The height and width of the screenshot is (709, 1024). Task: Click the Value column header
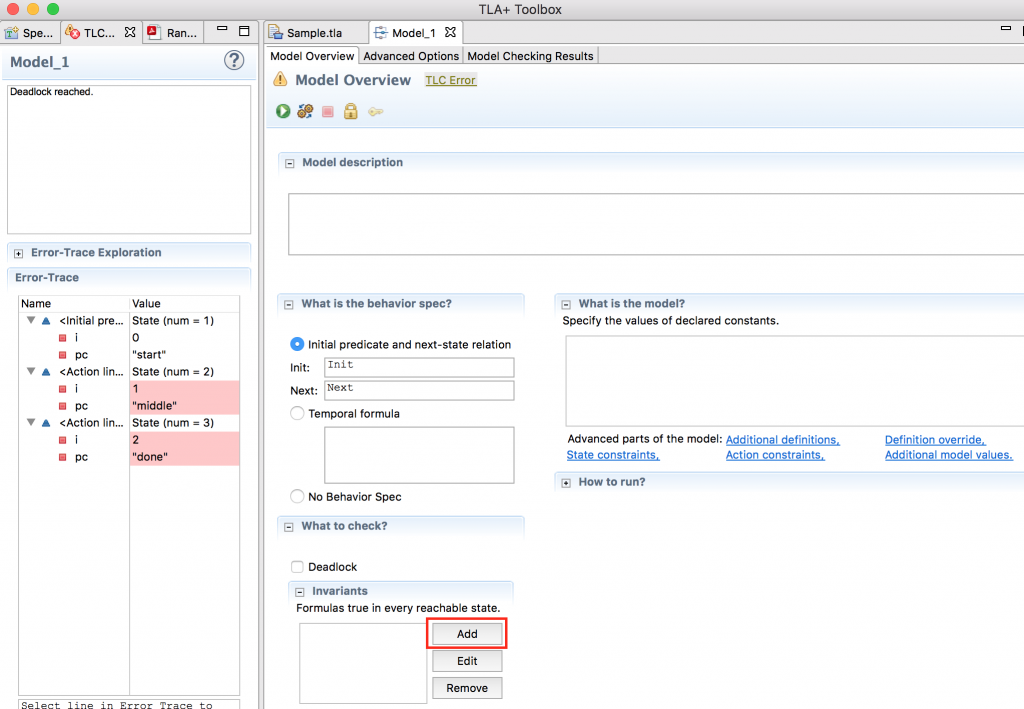(184, 304)
